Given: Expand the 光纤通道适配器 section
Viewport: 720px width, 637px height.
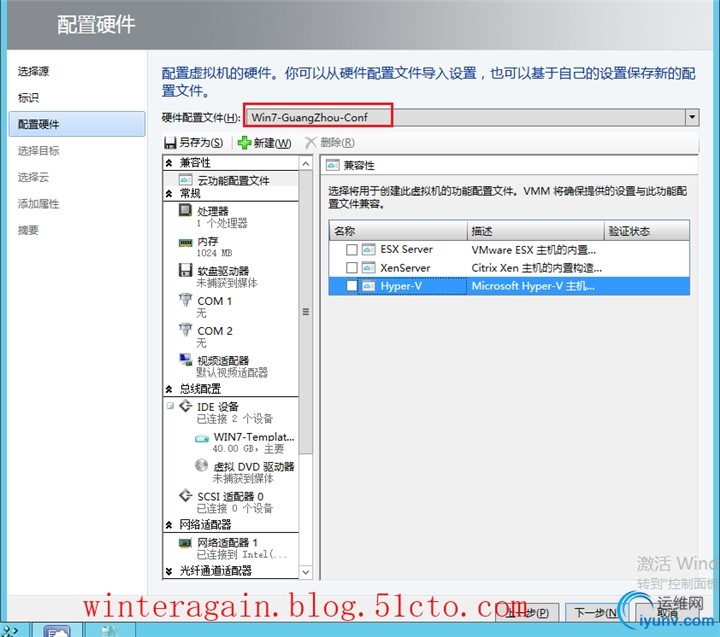Looking at the screenshot, I should (169, 571).
